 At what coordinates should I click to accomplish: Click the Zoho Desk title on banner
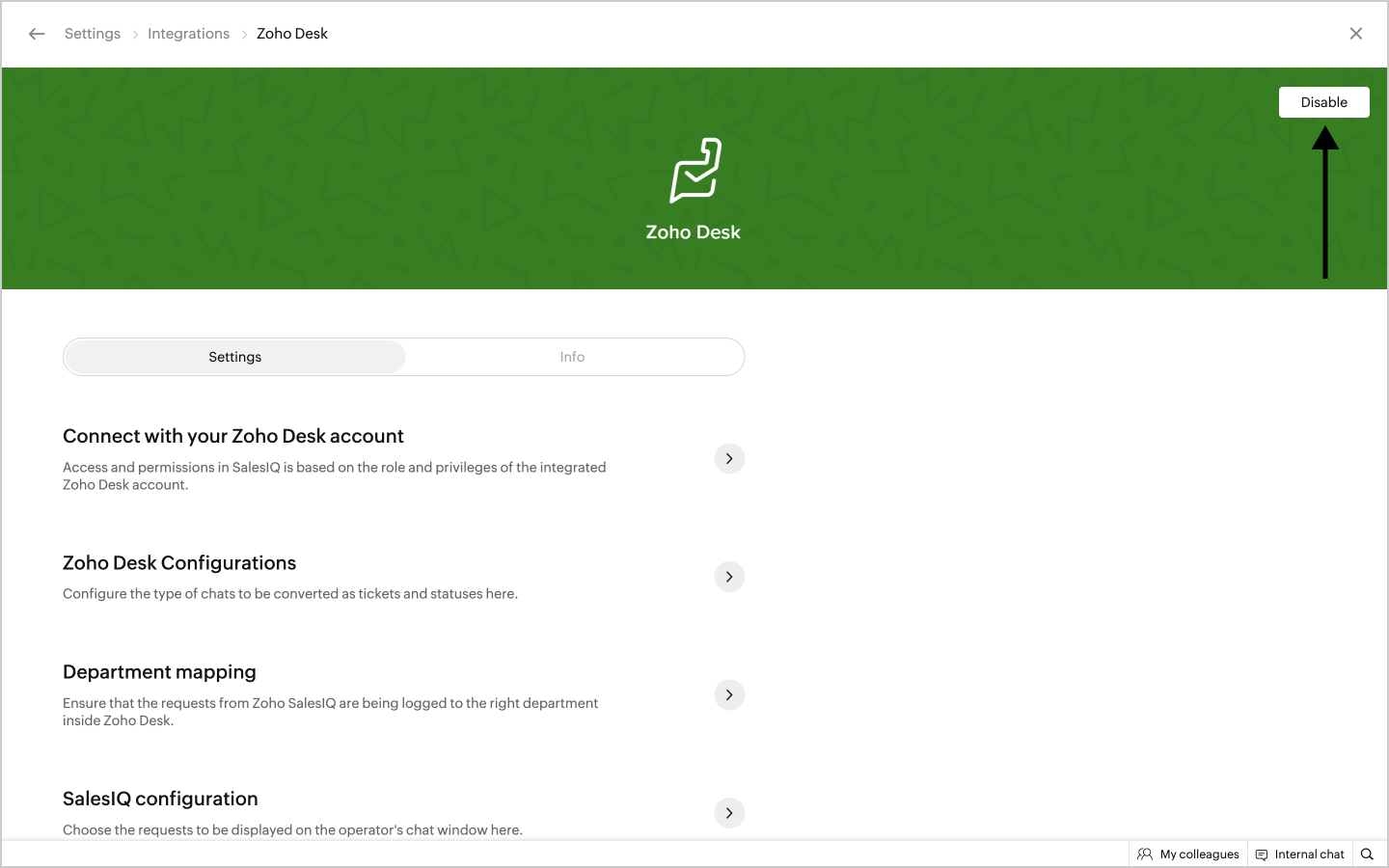coord(694,232)
